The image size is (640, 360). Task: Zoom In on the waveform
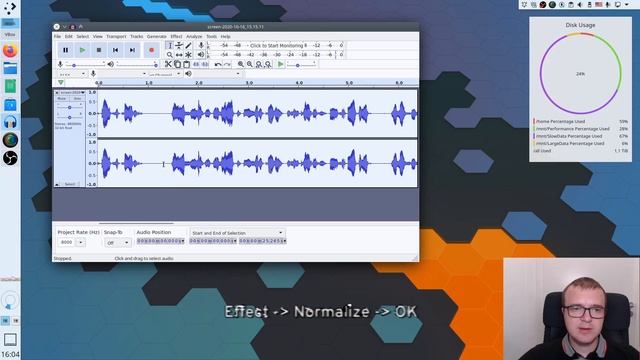(x=241, y=64)
